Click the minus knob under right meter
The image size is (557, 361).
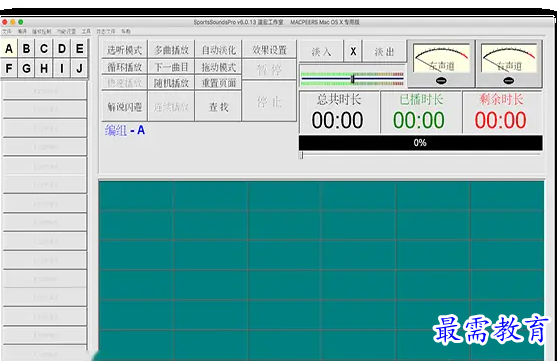coord(509,81)
